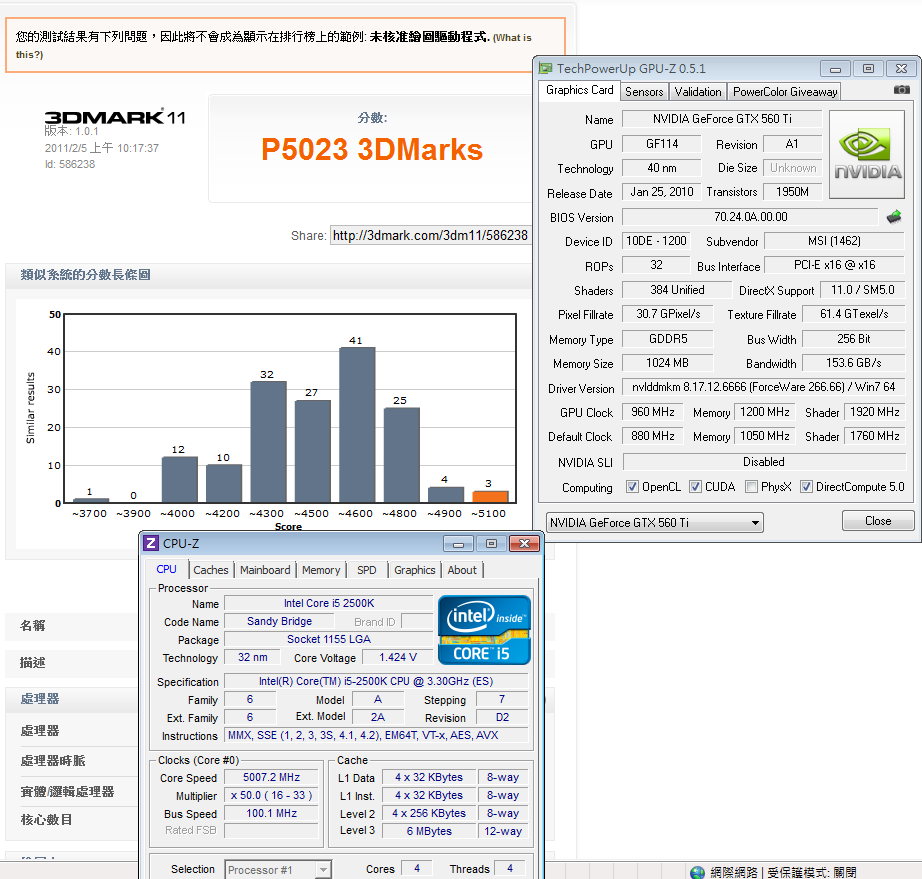Click the CPU name Intel Core i5 2500K
The image size is (922, 879).
329,603
